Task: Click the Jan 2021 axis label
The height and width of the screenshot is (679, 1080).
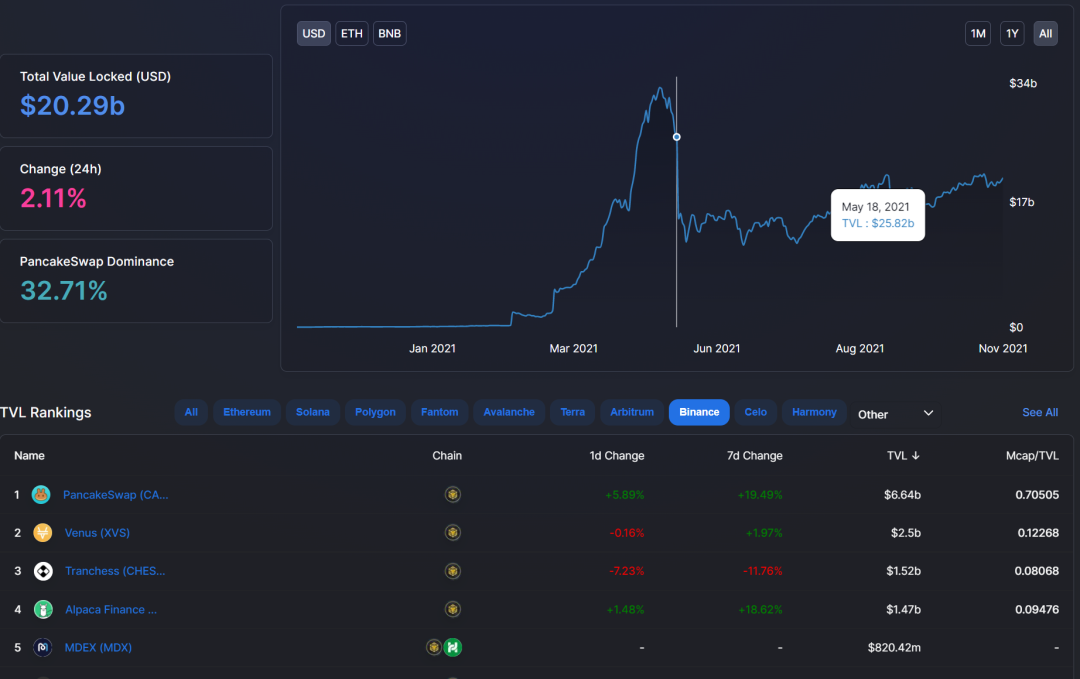Action: (x=432, y=348)
